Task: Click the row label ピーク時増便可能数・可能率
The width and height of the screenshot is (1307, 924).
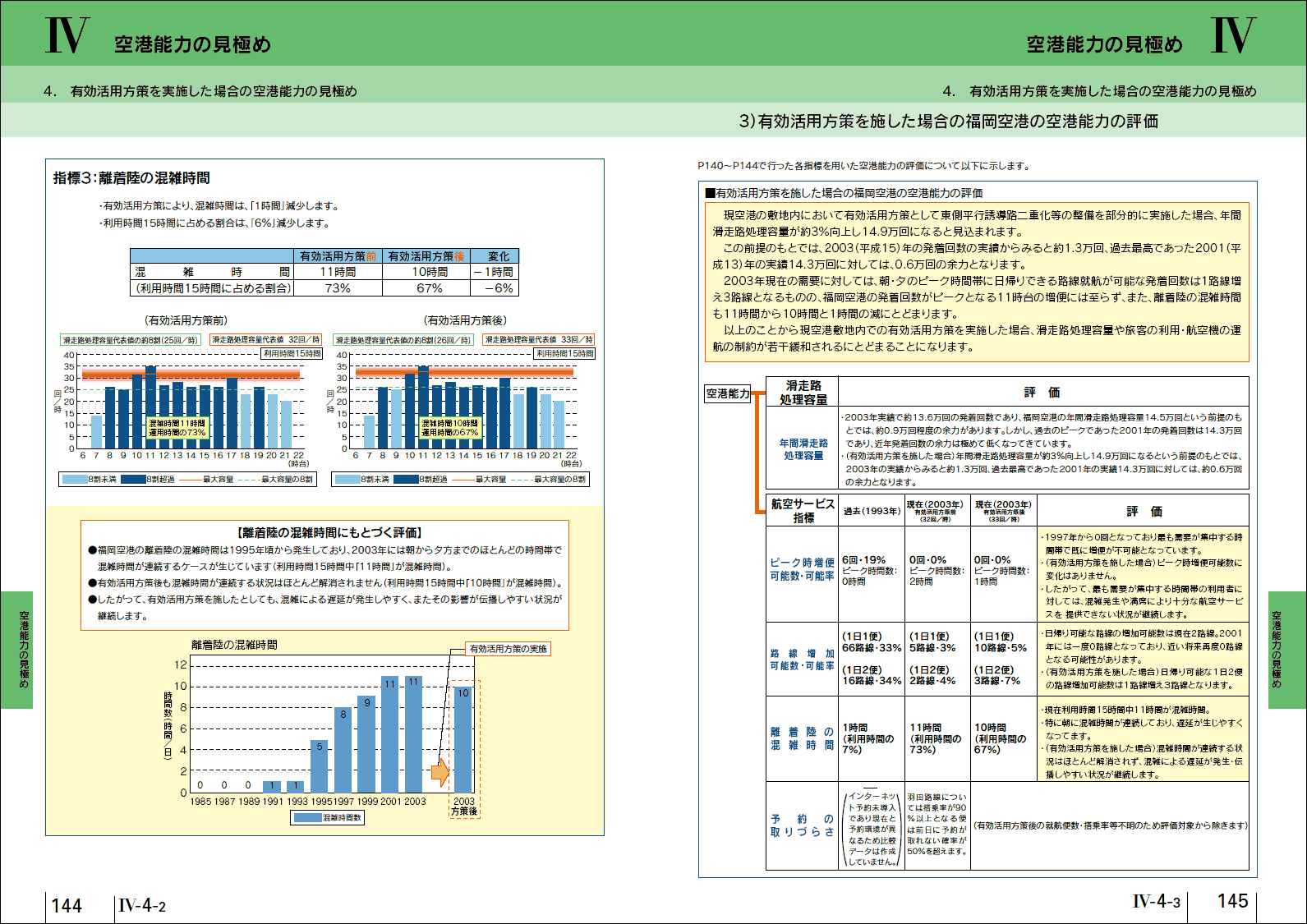Action: pyautogui.click(x=803, y=569)
